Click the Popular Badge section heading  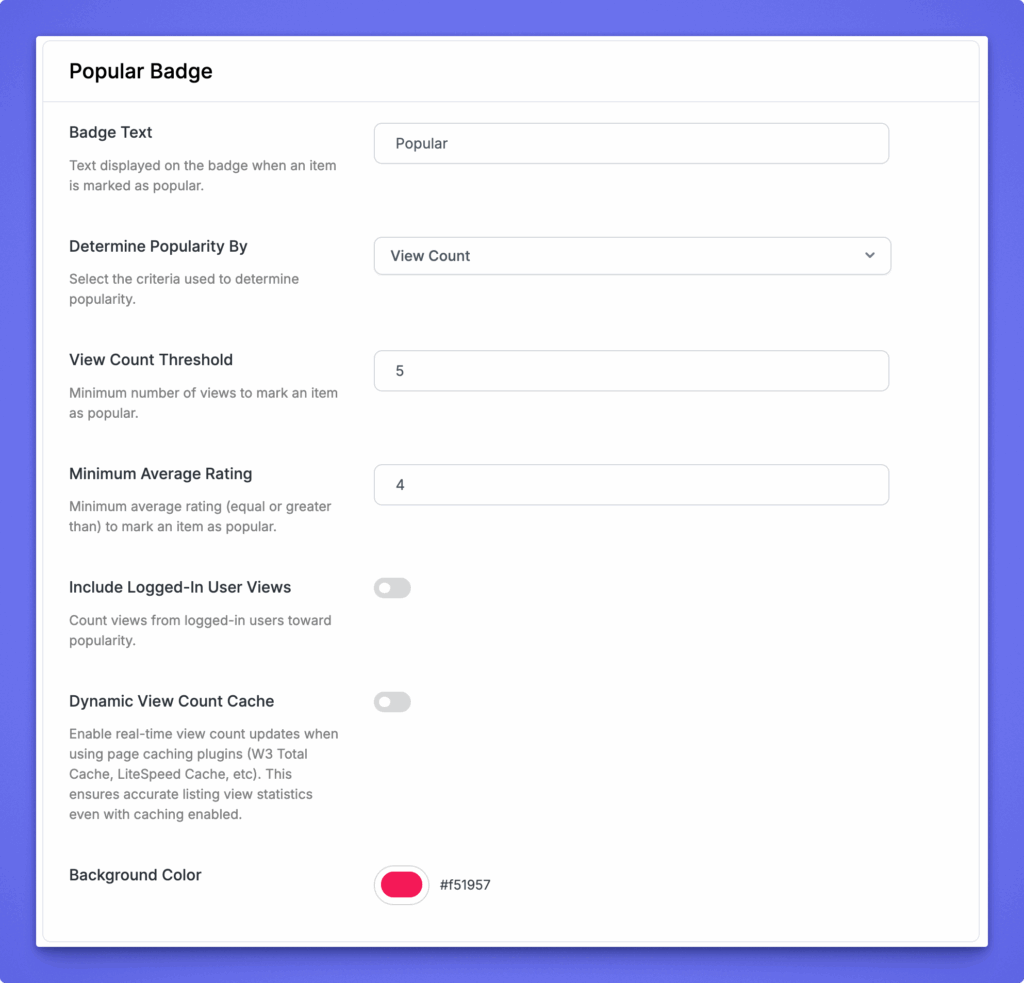tap(141, 72)
